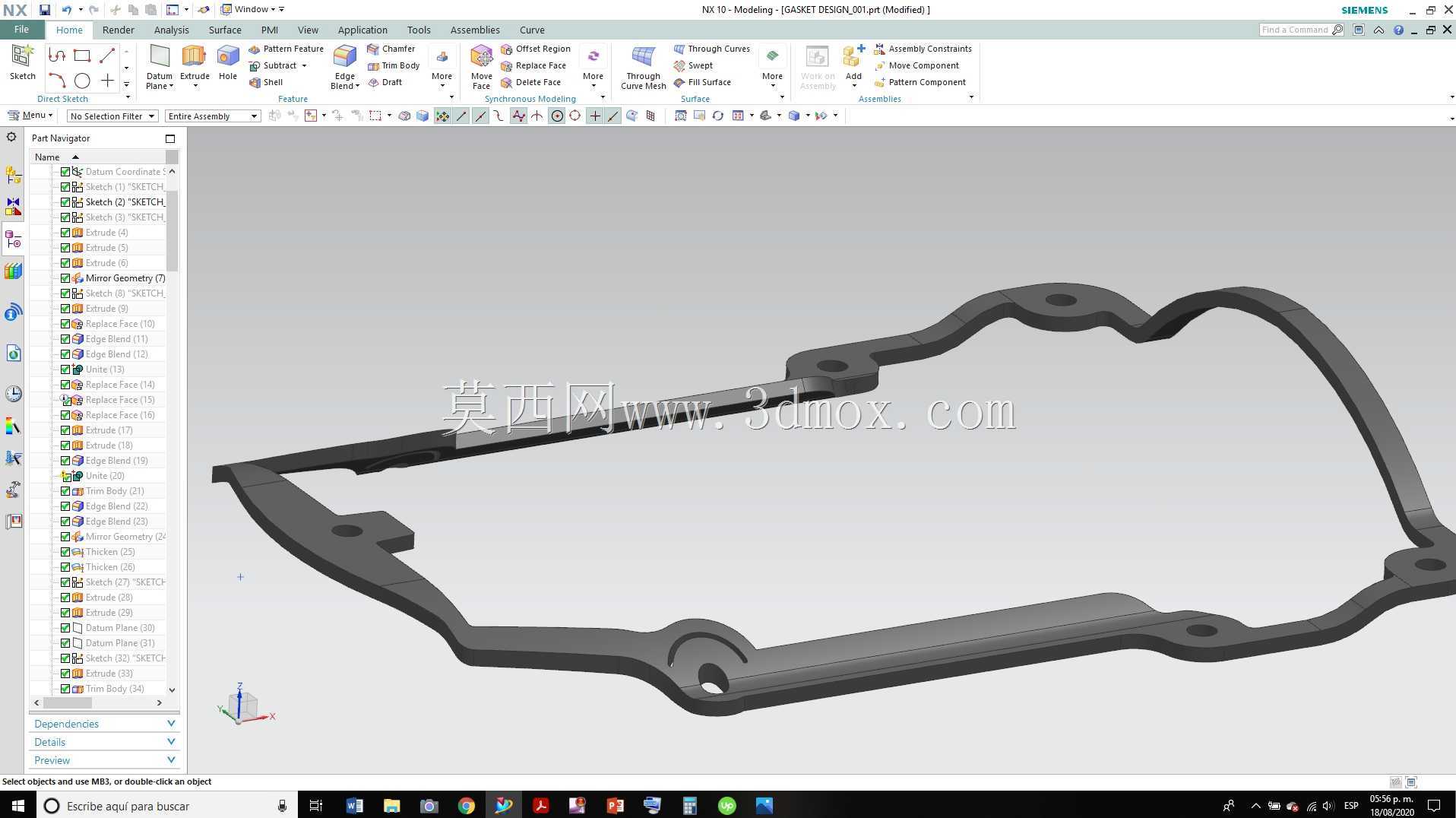
Task: Select the Replace Face command
Action: pos(533,65)
